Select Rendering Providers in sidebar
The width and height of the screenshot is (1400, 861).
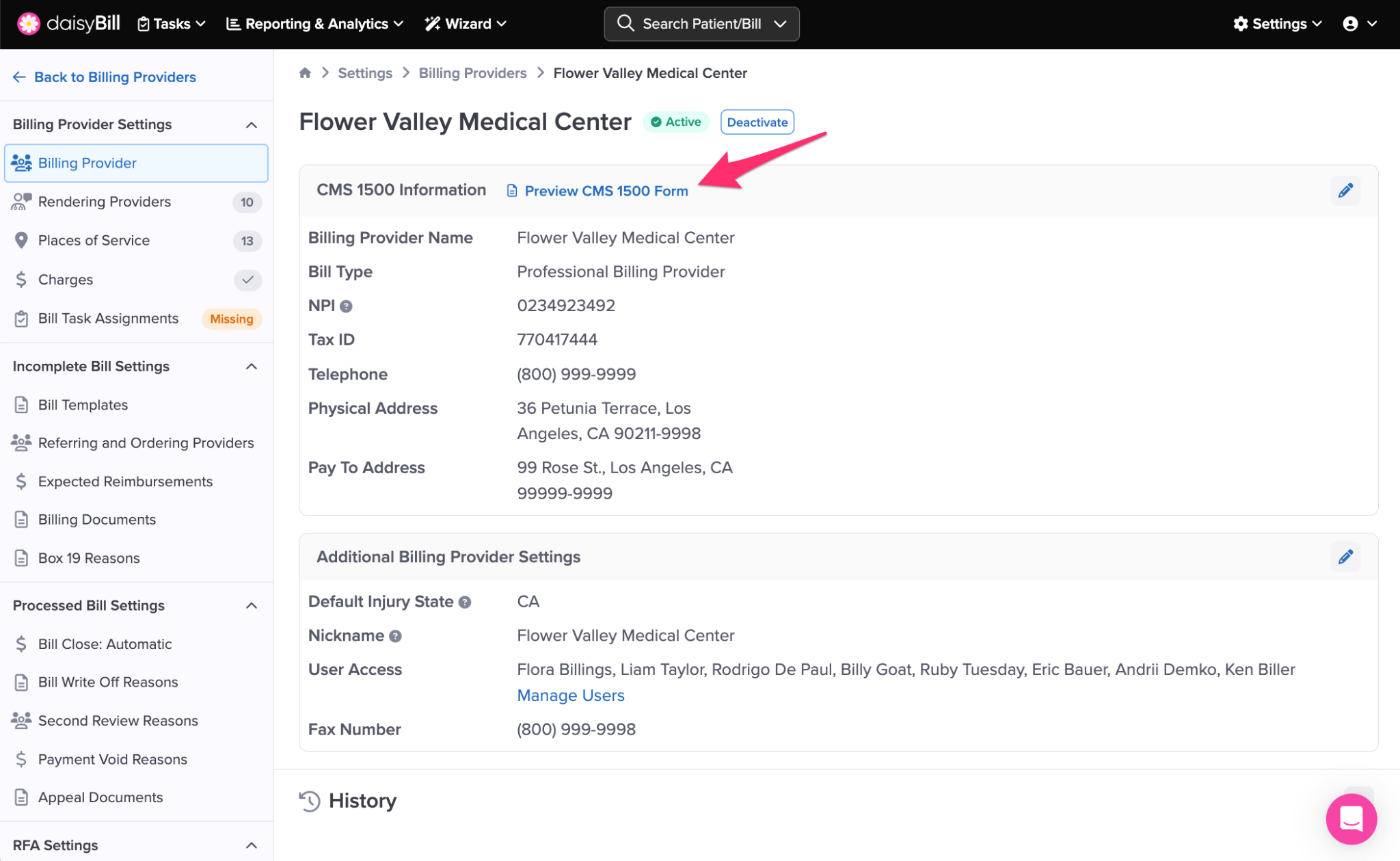105,202
